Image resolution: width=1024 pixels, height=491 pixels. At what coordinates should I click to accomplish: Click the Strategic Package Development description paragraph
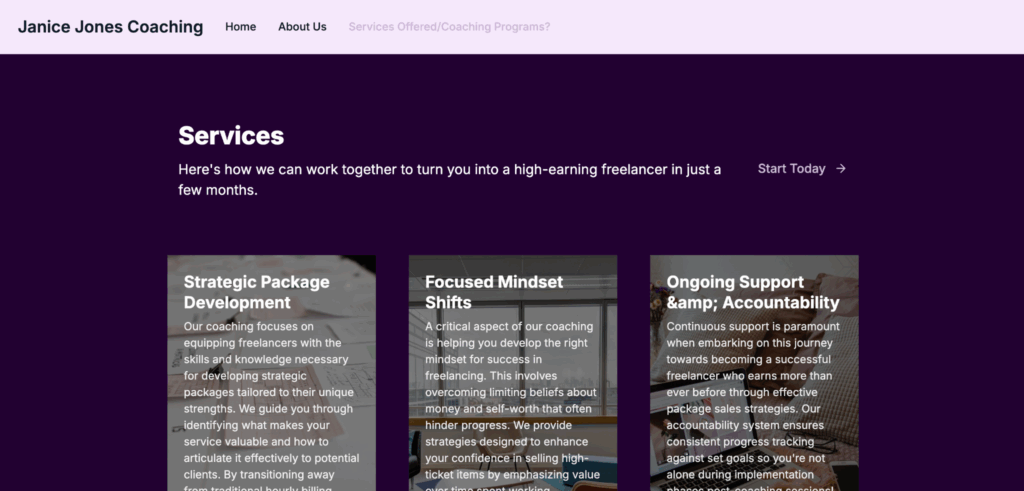[270, 400]
